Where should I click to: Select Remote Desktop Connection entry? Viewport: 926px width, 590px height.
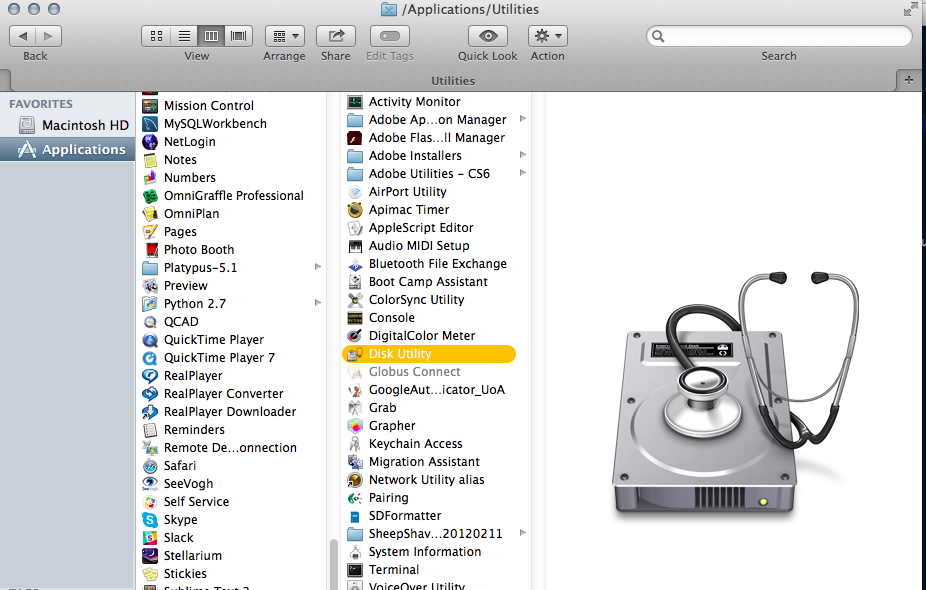(230, 448)
